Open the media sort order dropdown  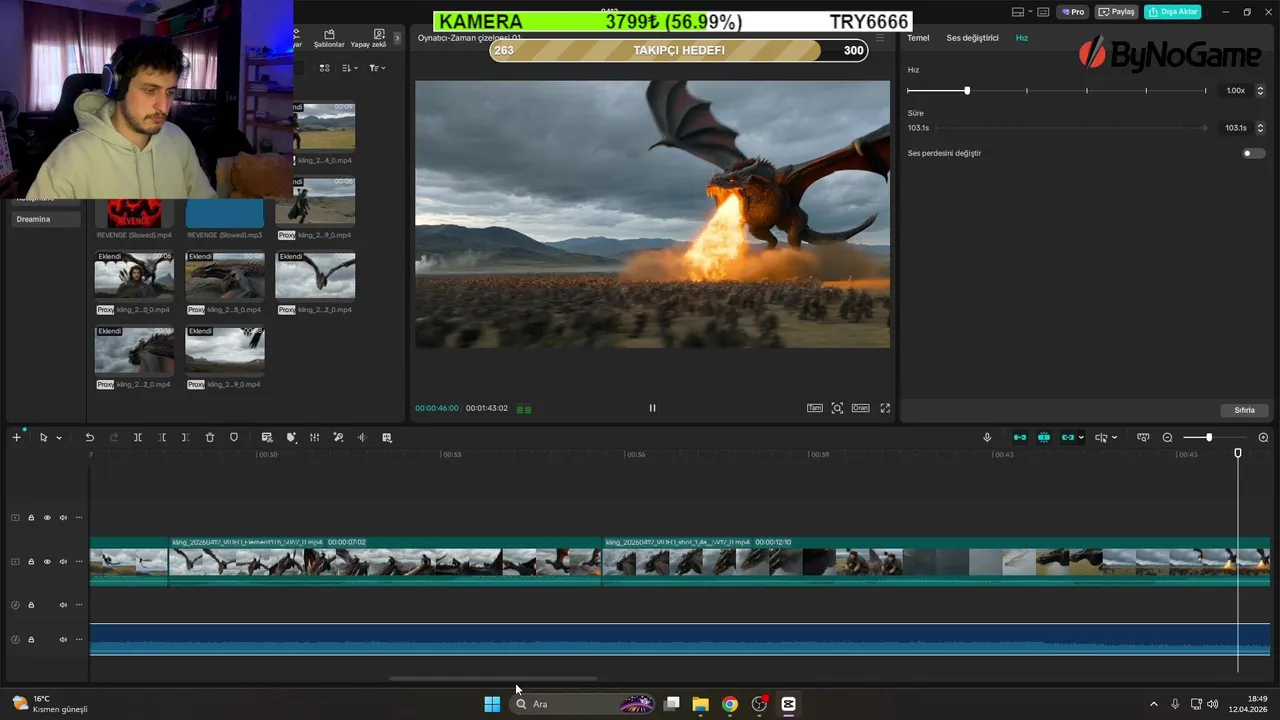click(x=349, y=68)
